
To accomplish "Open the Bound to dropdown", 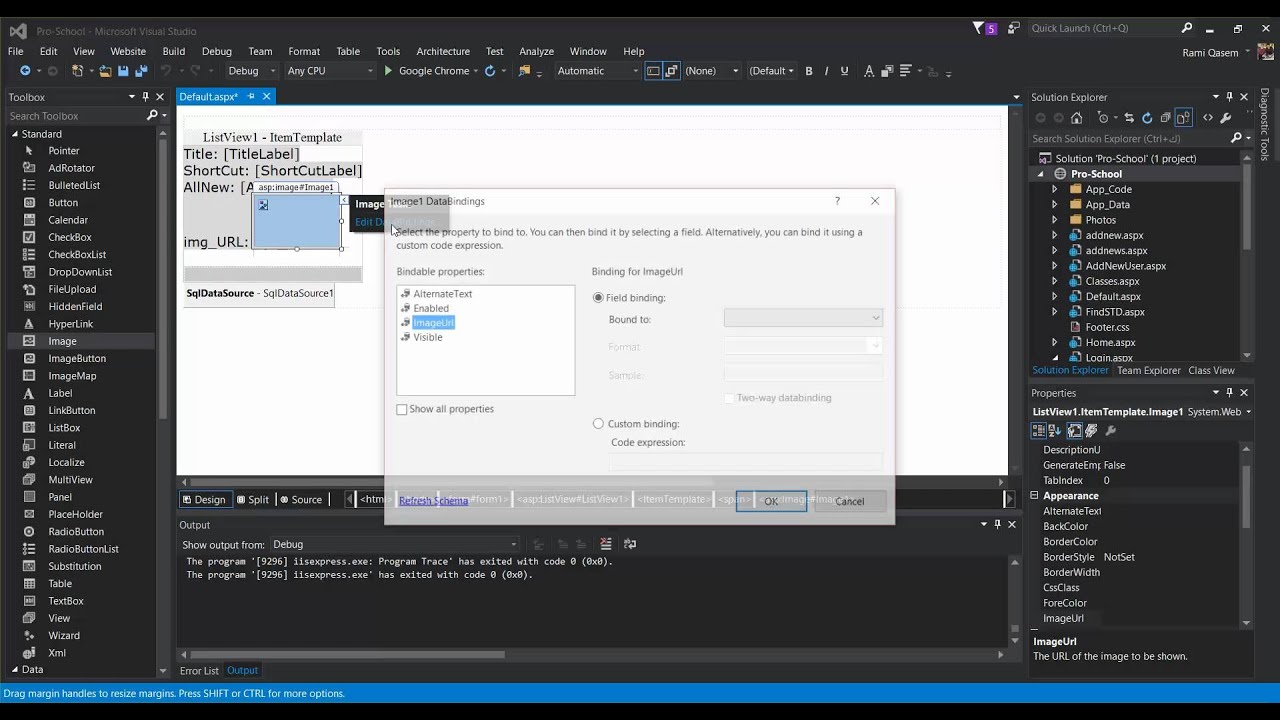I will coord(803,319).
